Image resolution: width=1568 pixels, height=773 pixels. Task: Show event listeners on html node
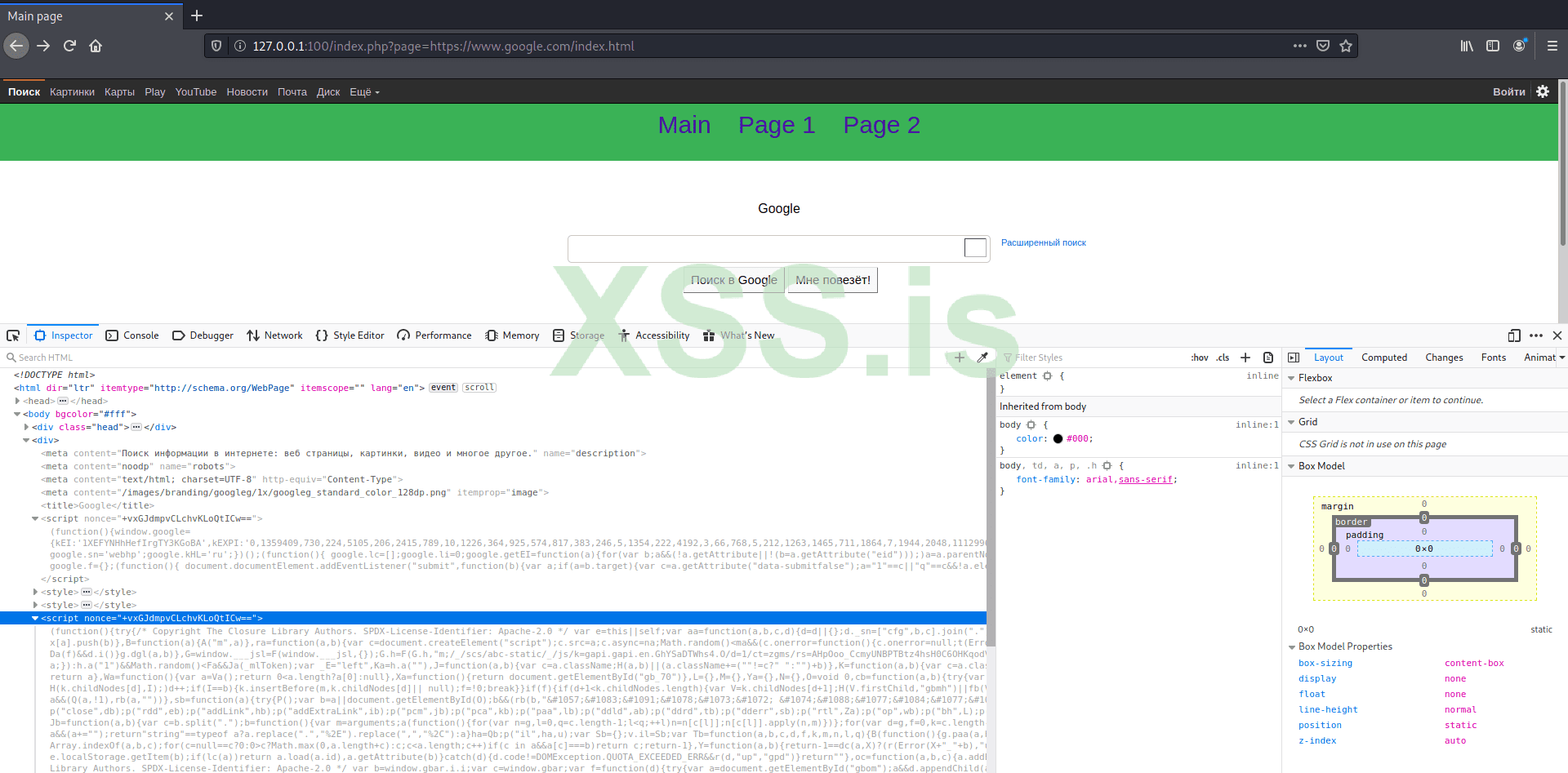point(443,388)
